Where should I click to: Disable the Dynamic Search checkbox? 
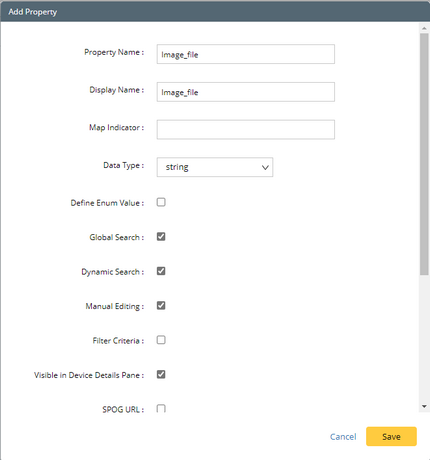click(161, 271)
